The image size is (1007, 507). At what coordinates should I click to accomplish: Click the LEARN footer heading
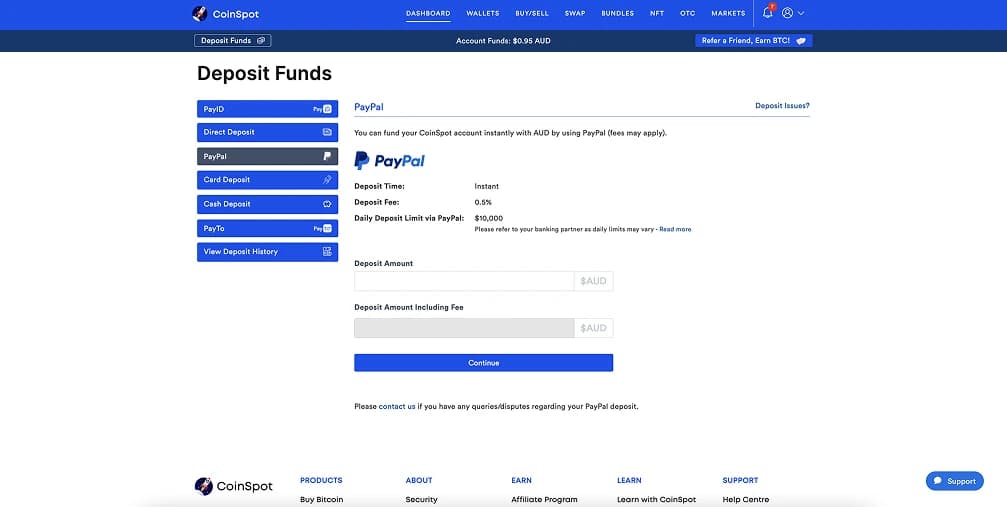pos(629,480)
